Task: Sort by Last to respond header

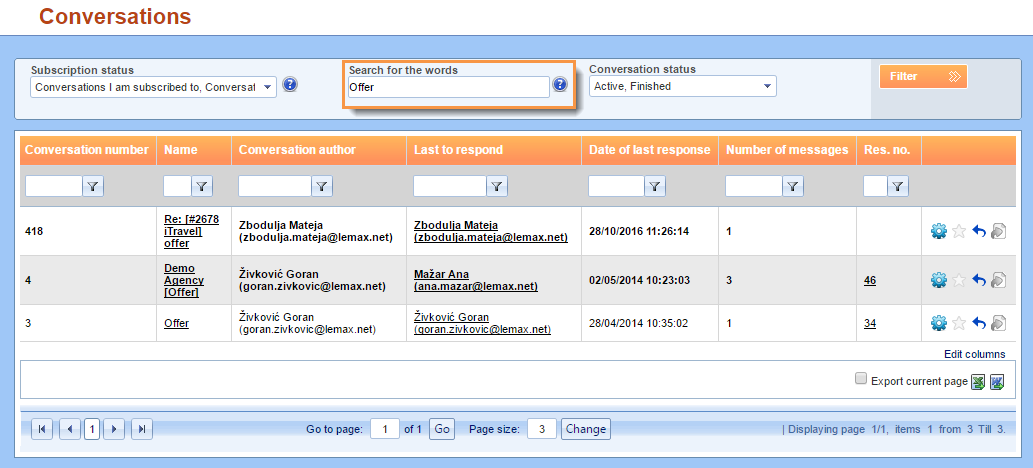Action: [458, 150]
